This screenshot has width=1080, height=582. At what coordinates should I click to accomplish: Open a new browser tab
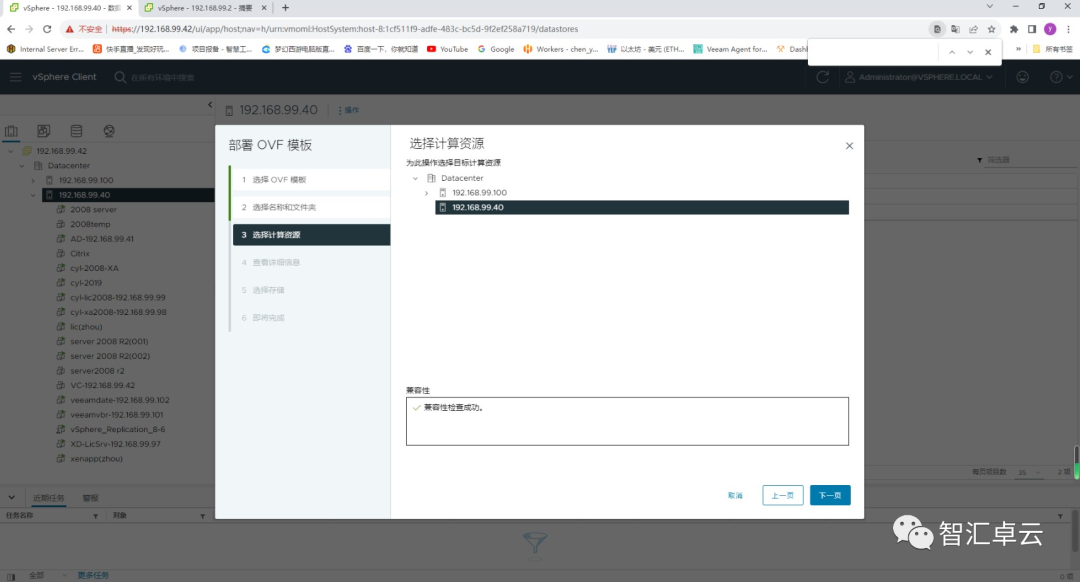tap(285, 8)
